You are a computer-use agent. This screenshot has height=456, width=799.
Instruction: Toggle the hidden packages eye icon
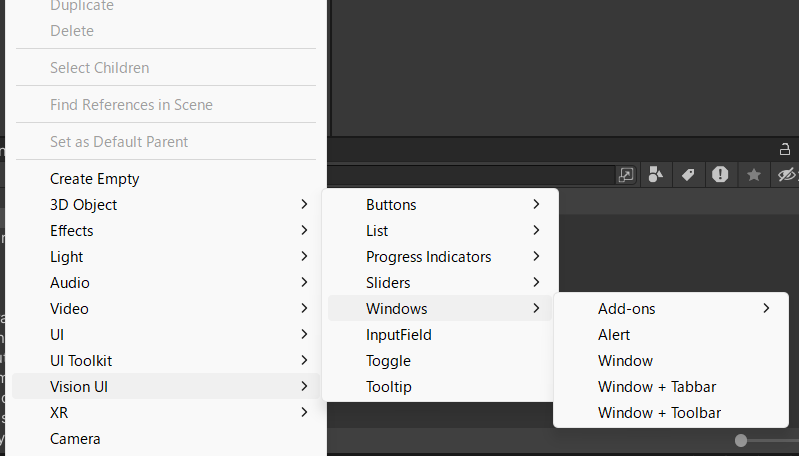pos(786,175)
